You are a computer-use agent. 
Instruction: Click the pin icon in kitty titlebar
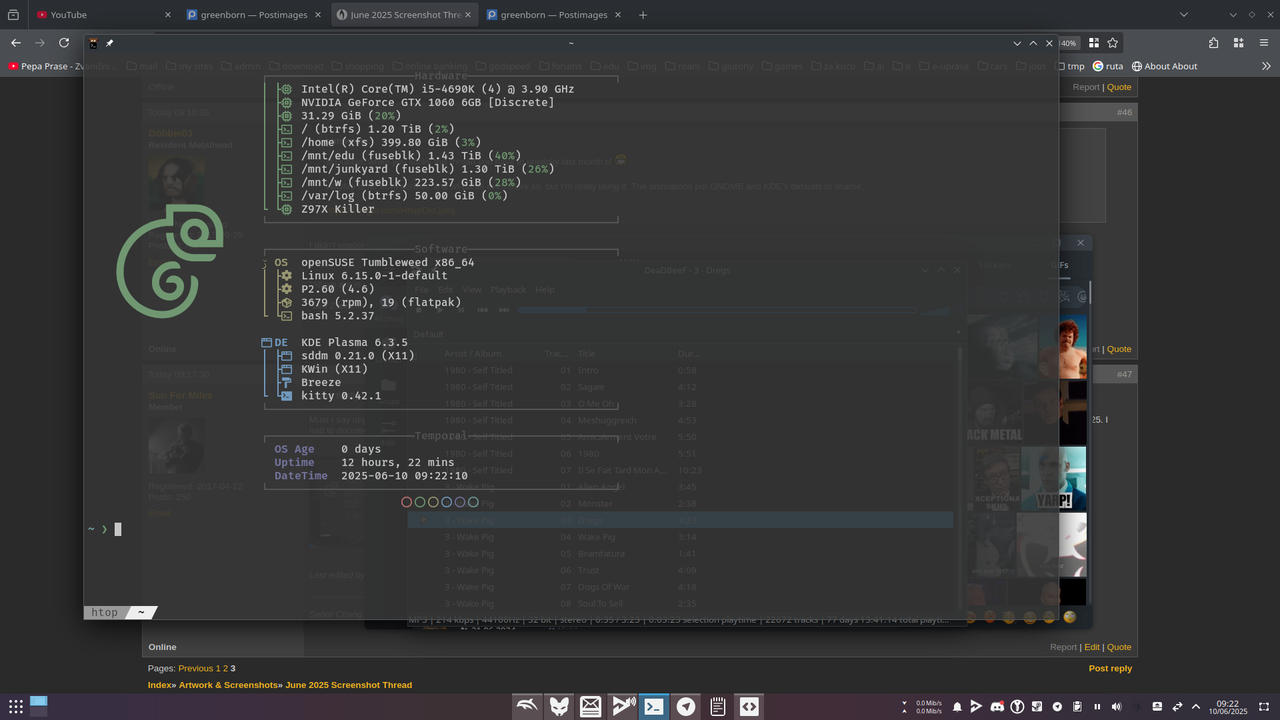point(109,43)
